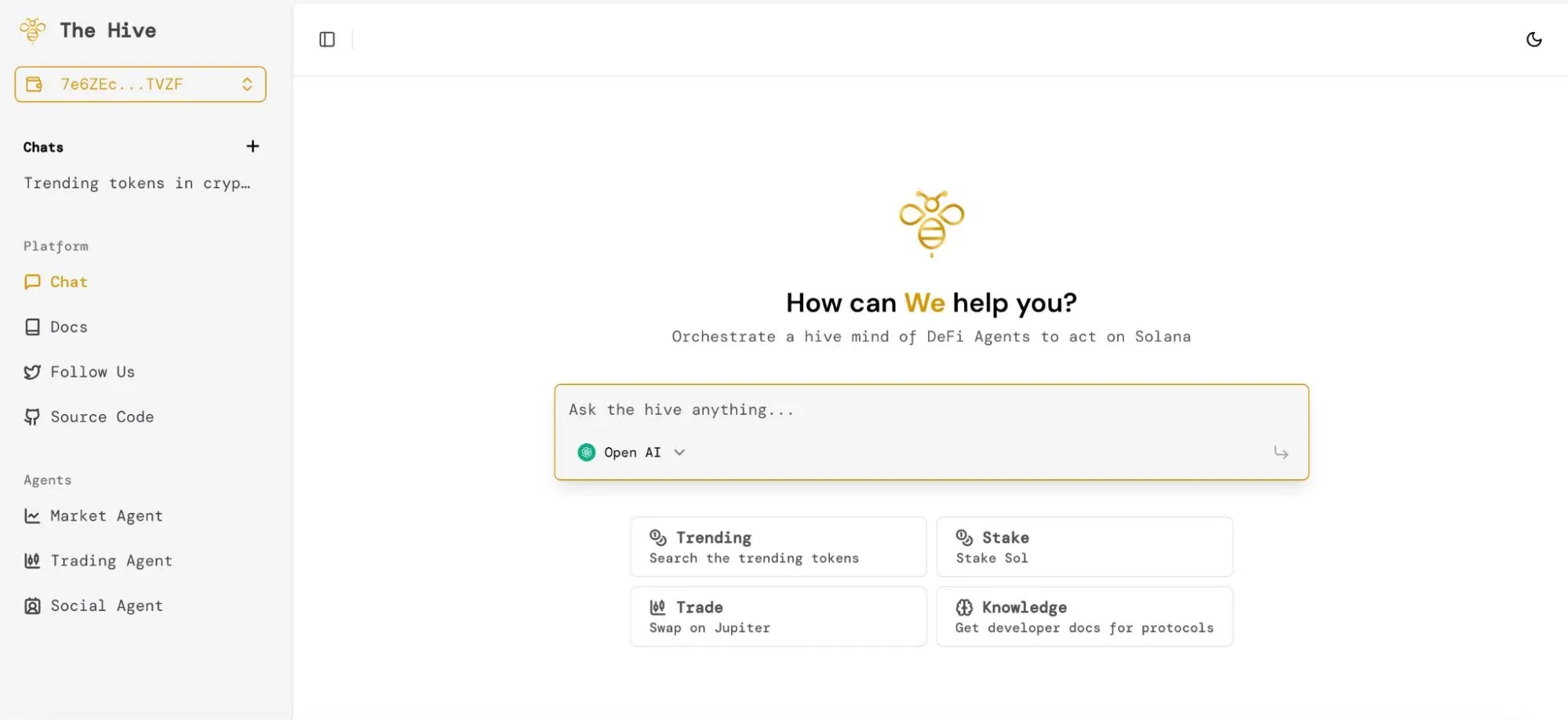Open the wallet icon next to the address

point(34,84)
